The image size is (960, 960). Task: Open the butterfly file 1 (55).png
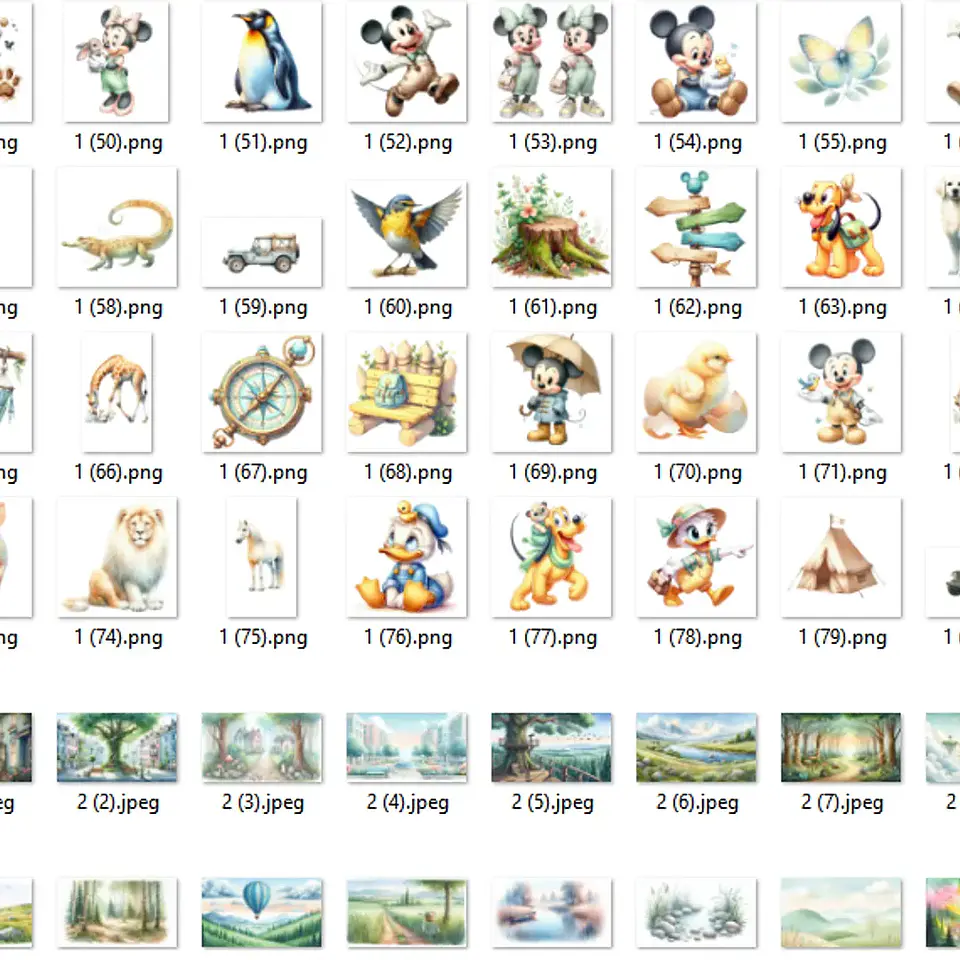point(841,62)
